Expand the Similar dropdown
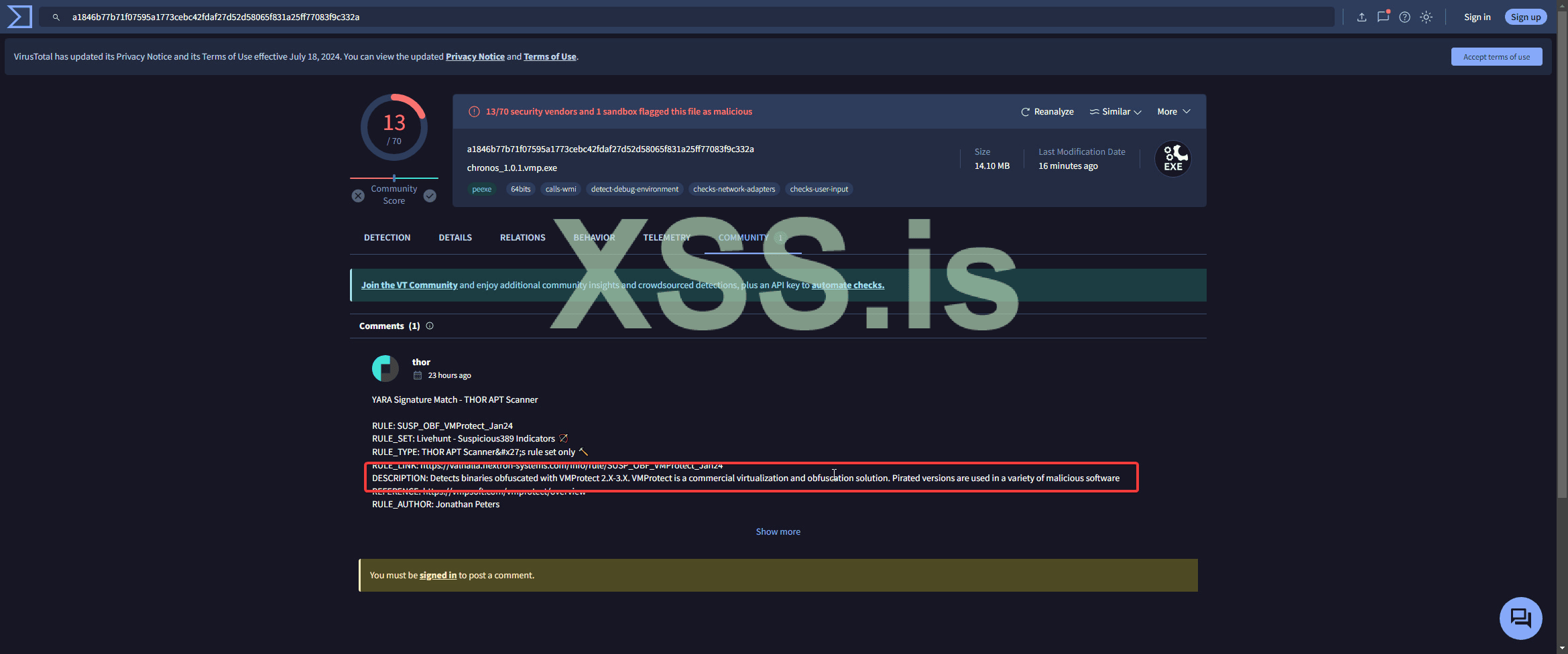Viewport: 1568px width, 654px height. (x=1115, y=112)
